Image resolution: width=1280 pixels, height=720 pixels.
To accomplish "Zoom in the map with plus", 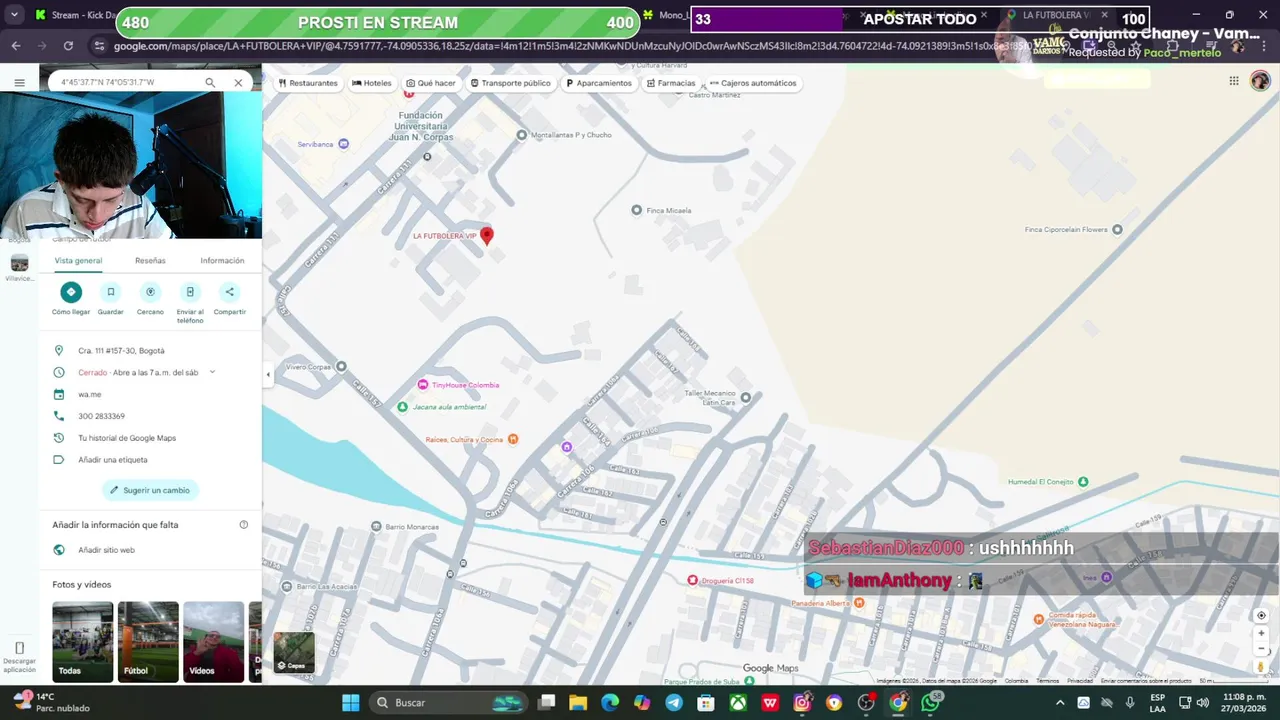I will [x=1261, y=633].
